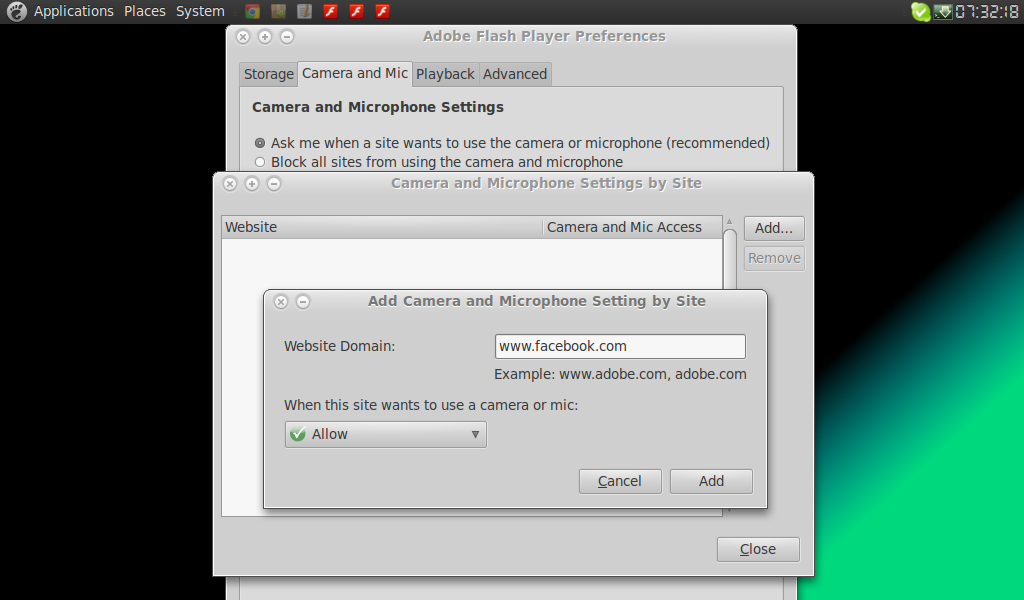Close the Adobe Flash Player Preferences window
1024x600 pixels.
coord(243,37)
